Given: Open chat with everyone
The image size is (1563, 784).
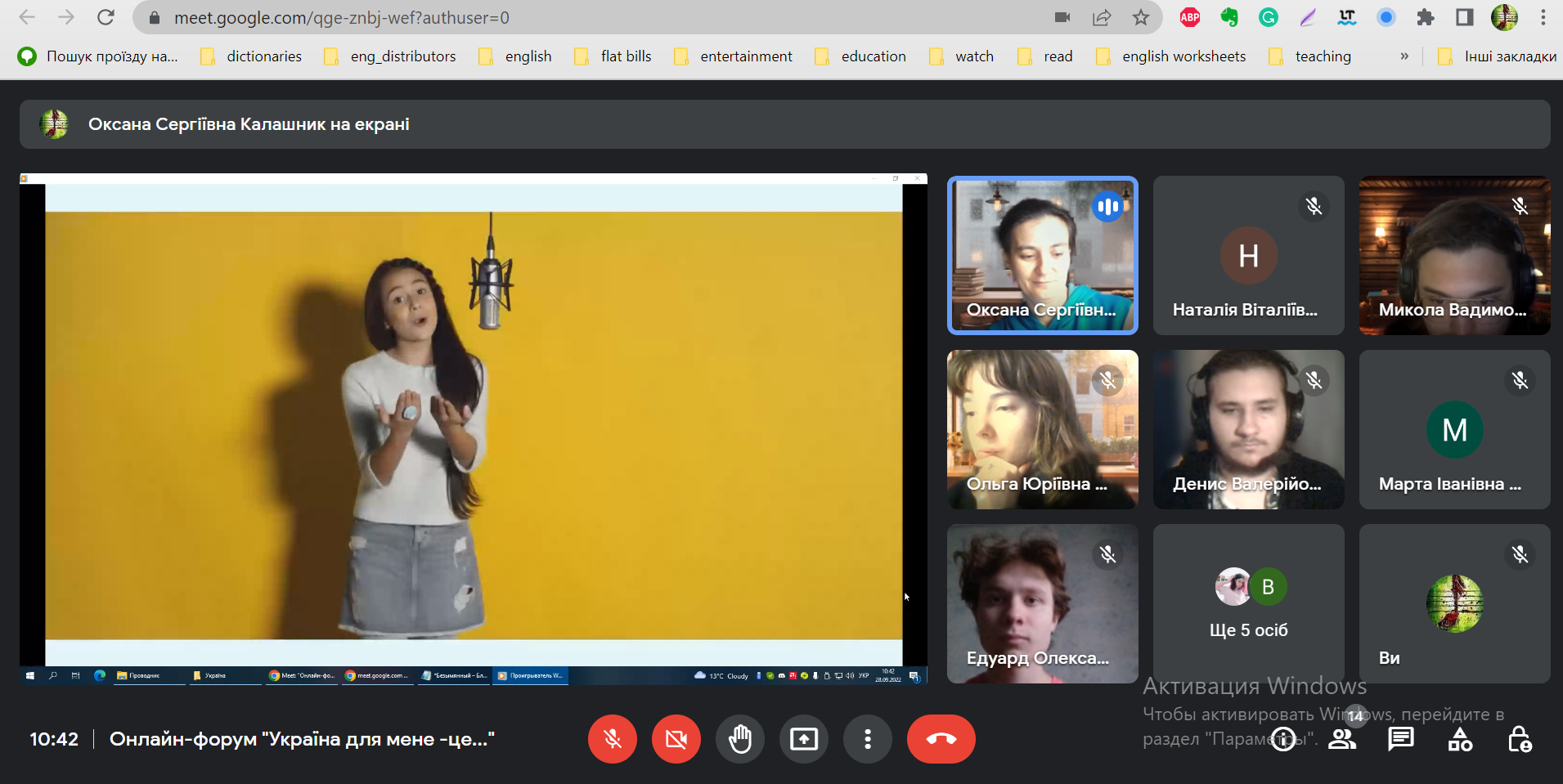Looking at the screenshot, I should [1401, 739].
